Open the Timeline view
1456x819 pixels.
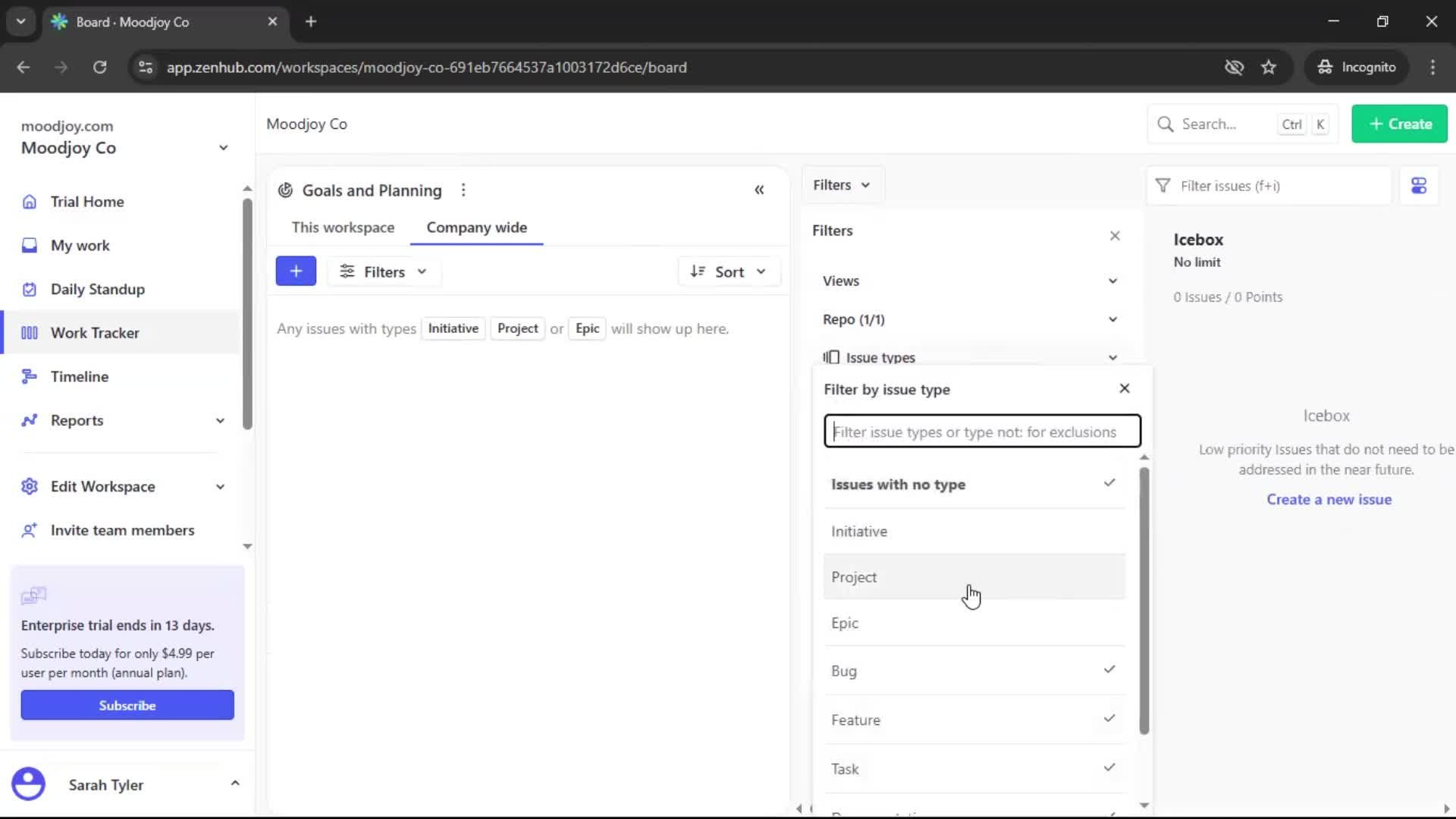point(80,376)
